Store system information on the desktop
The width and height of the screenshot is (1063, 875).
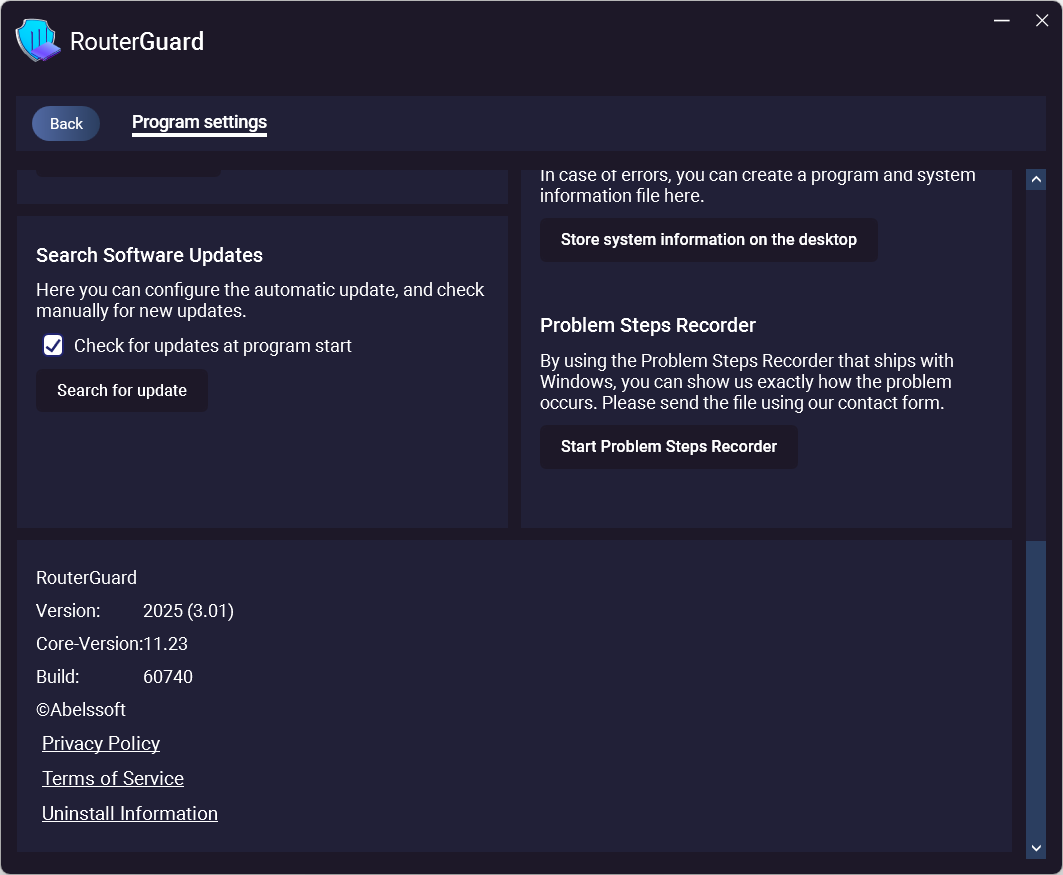point(708,239)
